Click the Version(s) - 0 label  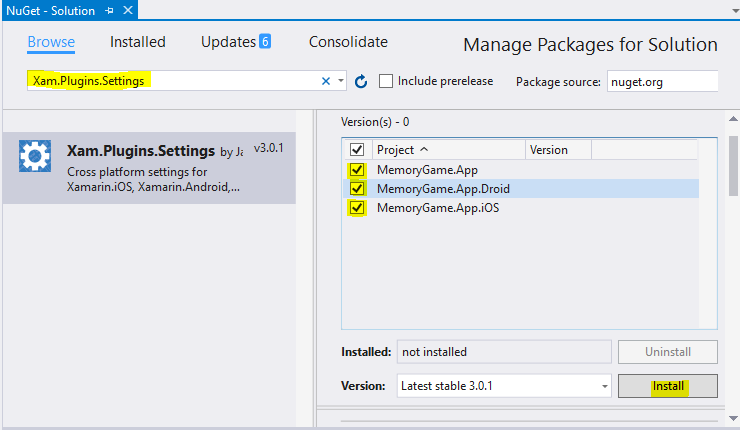coord(375,122)
